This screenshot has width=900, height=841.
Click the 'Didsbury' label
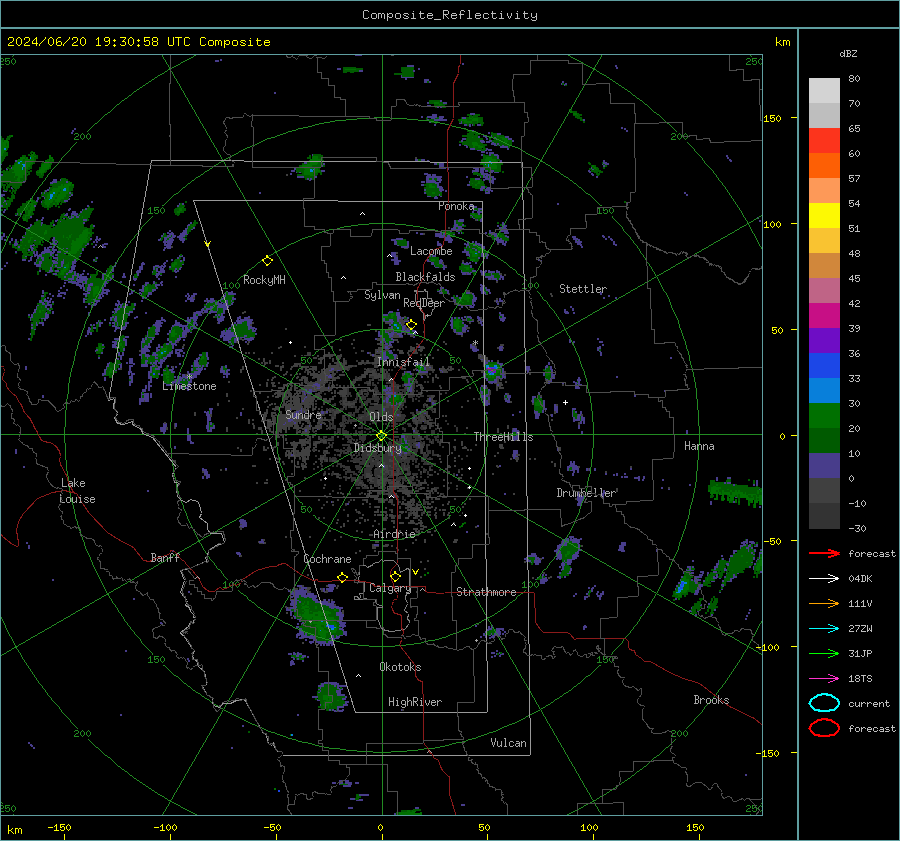tap(378, 448)
